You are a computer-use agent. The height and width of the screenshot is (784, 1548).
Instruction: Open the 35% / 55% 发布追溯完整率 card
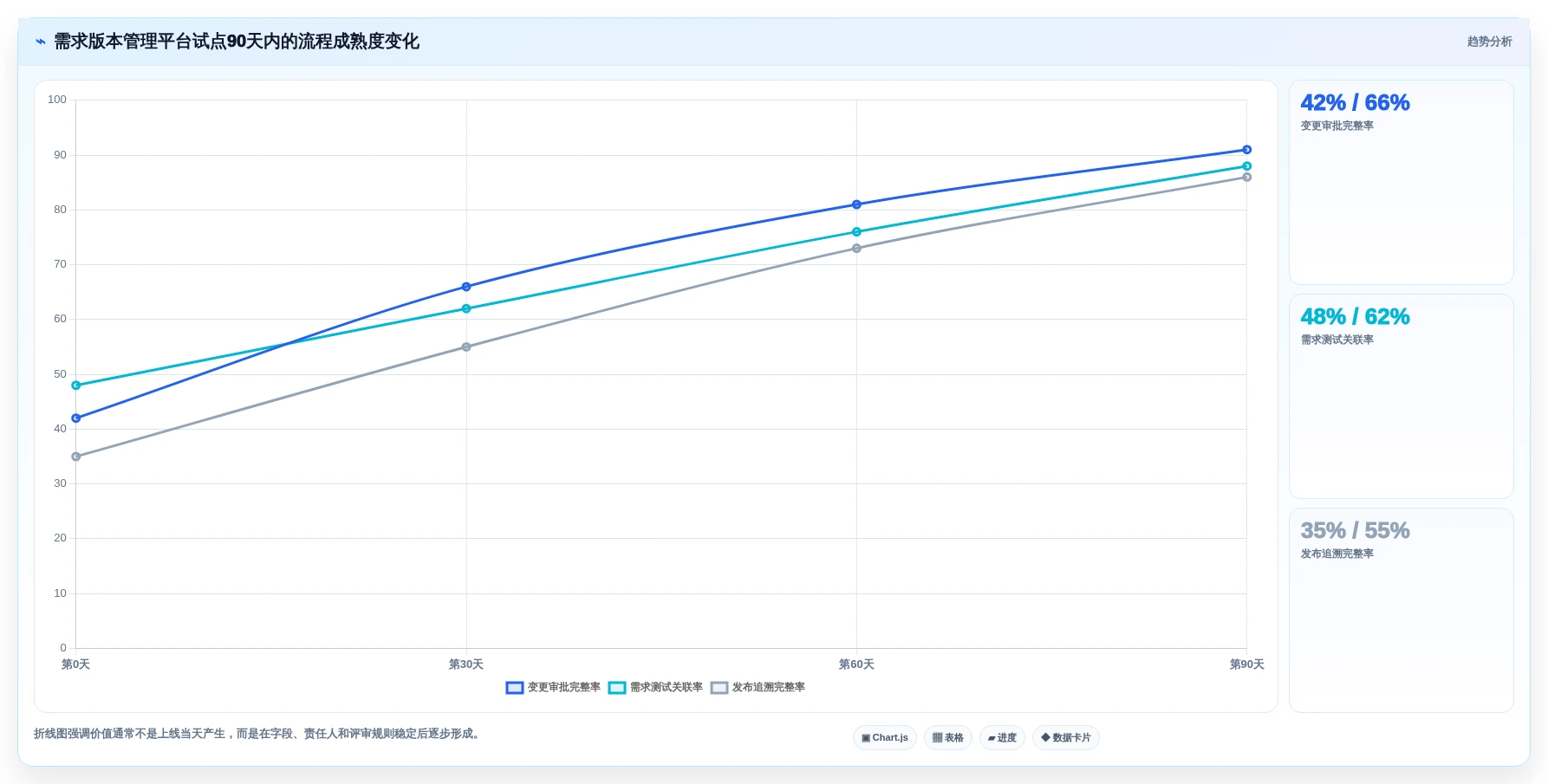(1402, 611)
